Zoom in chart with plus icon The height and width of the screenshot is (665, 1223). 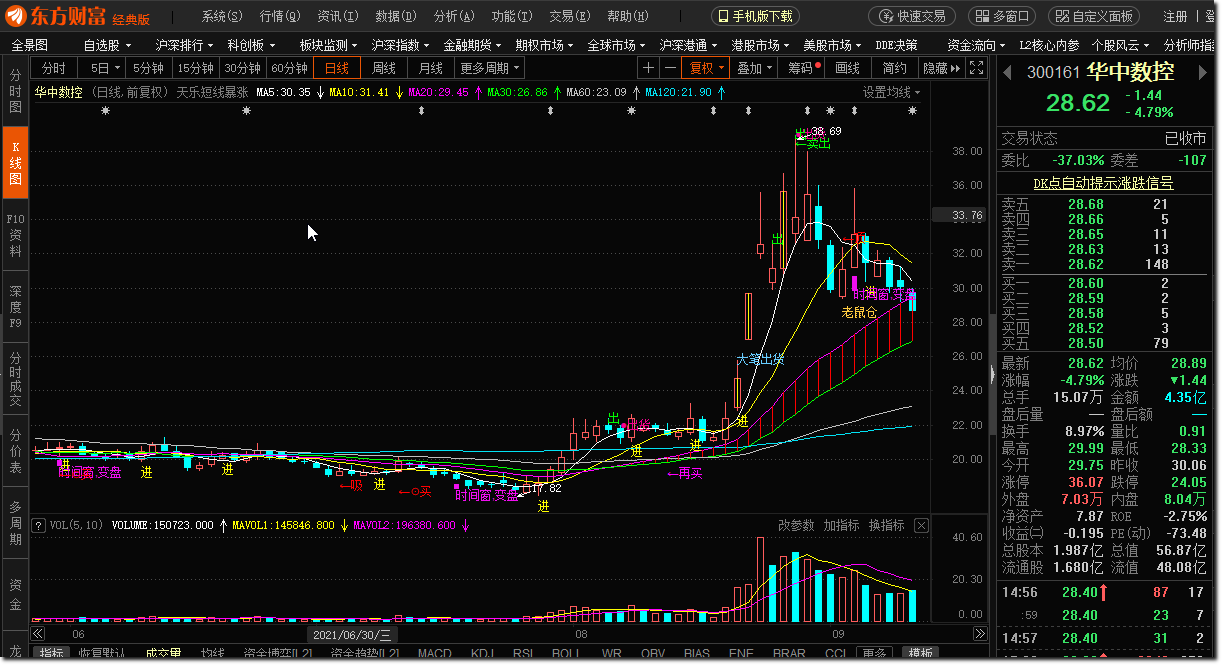(x=649, y=67)
